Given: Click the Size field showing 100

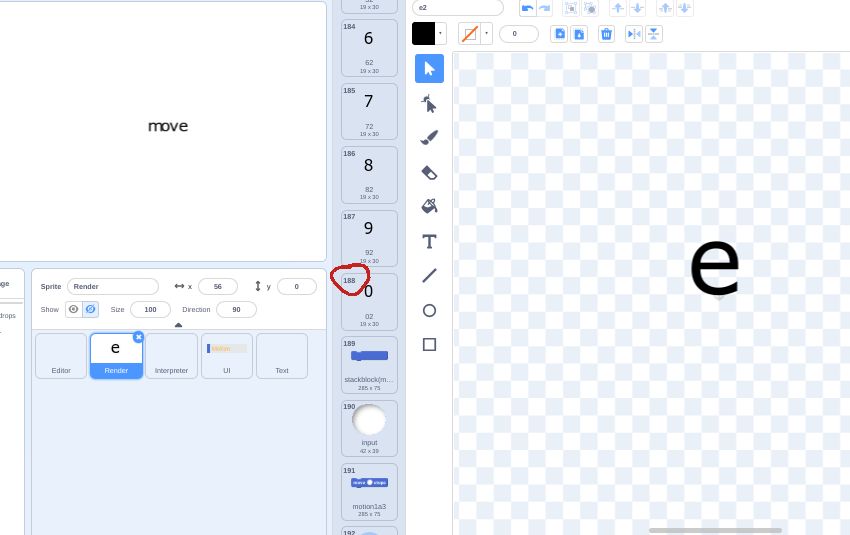Looking at the screenshot, I should [x=150, y=310].
